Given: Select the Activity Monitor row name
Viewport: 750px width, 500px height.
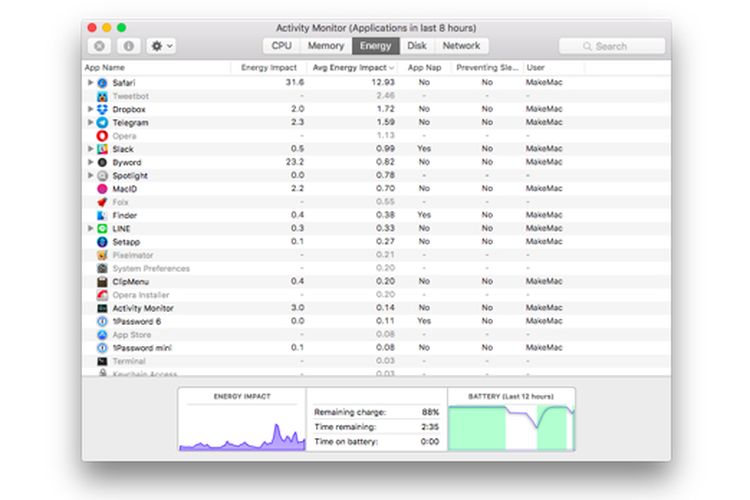Looking at the screenshot, I should (143, 308).
